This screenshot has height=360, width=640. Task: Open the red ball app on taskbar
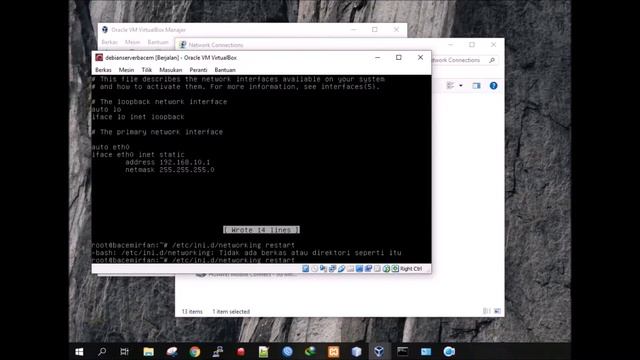click(241, 351)
